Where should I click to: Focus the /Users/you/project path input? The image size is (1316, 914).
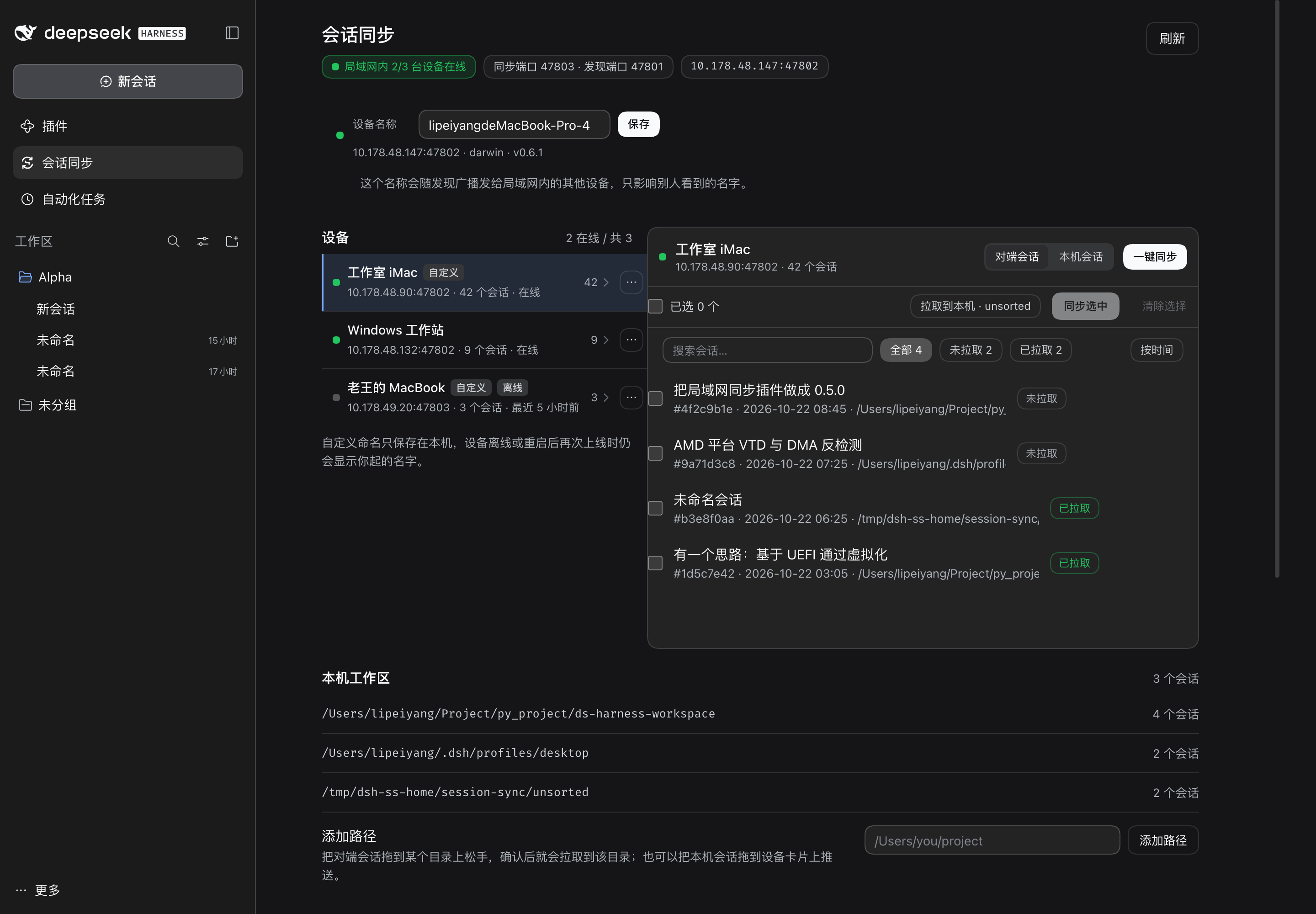pos(992,840)
